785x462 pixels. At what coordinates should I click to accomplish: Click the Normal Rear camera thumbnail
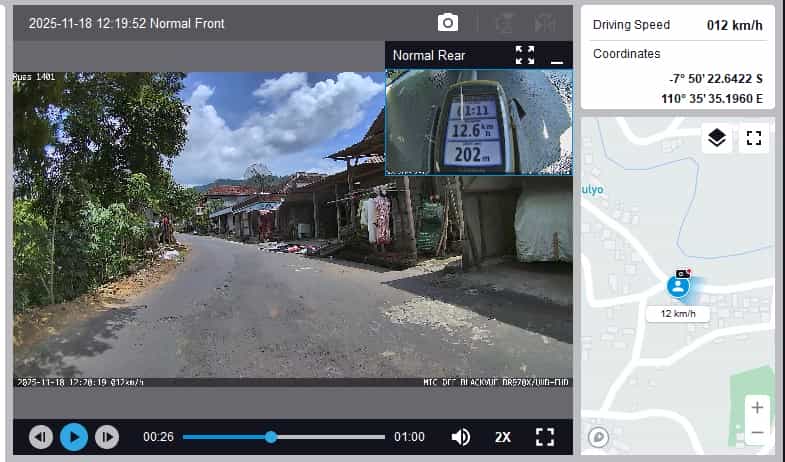click(479, 122)
